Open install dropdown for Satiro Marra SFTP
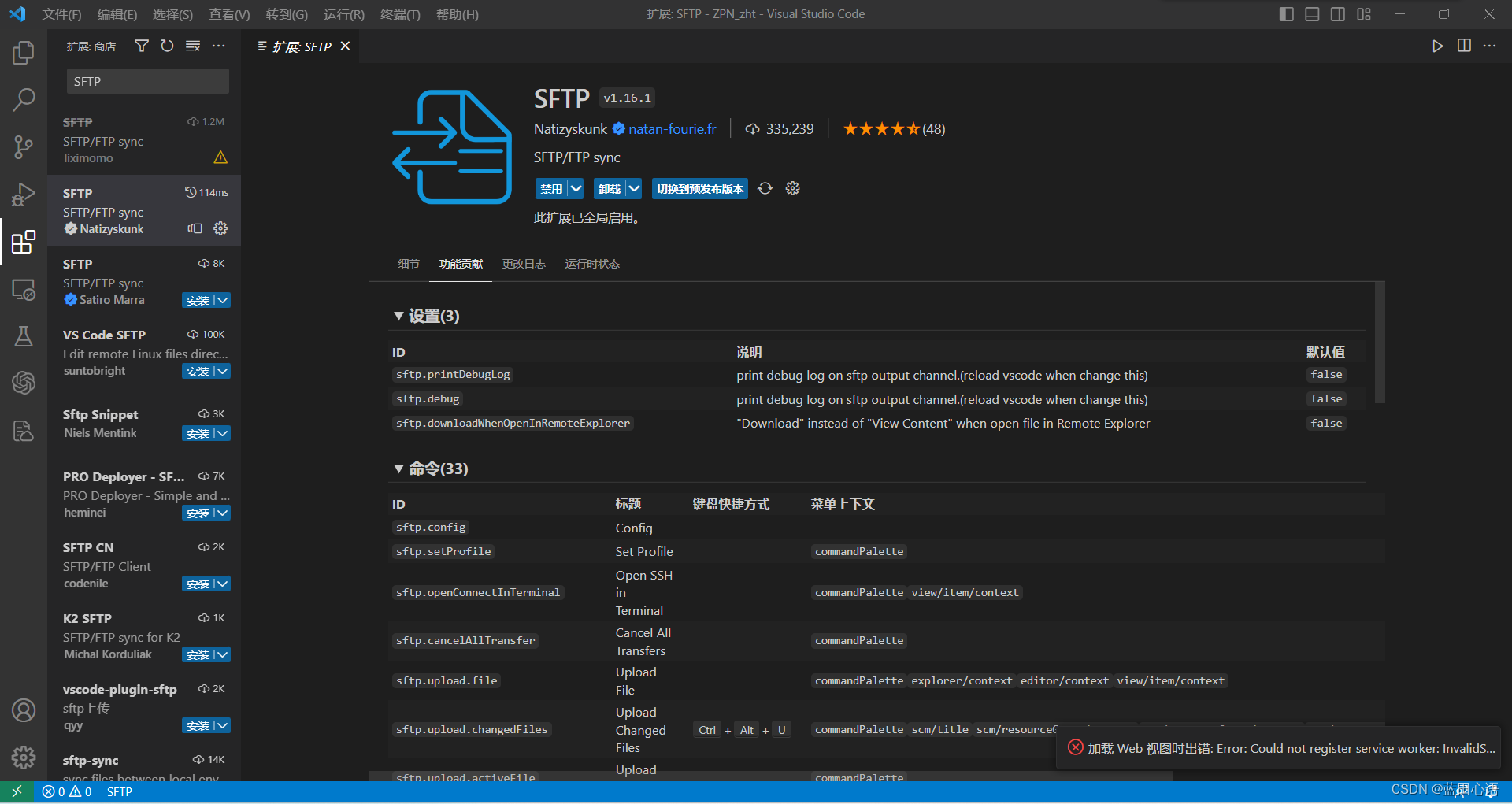This screenshot has height=804, width=1512. (223, 300)
